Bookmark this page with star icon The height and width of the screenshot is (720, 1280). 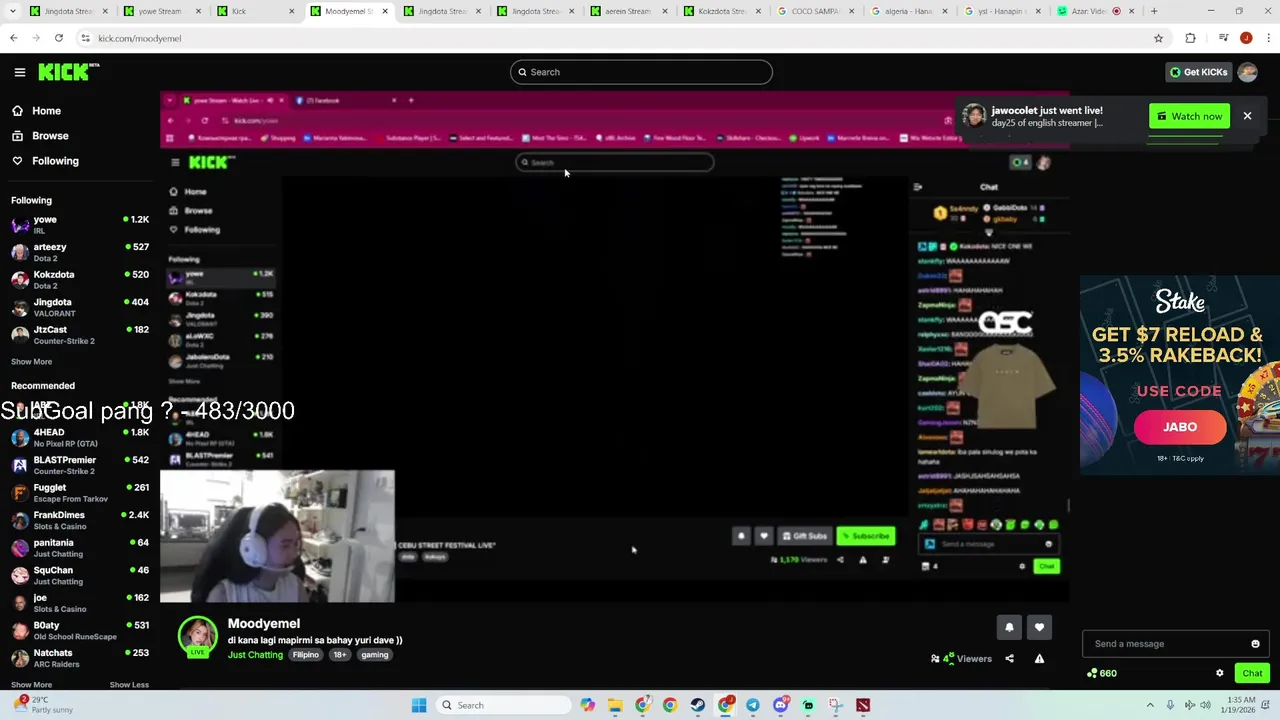(x=1159, y=38)
